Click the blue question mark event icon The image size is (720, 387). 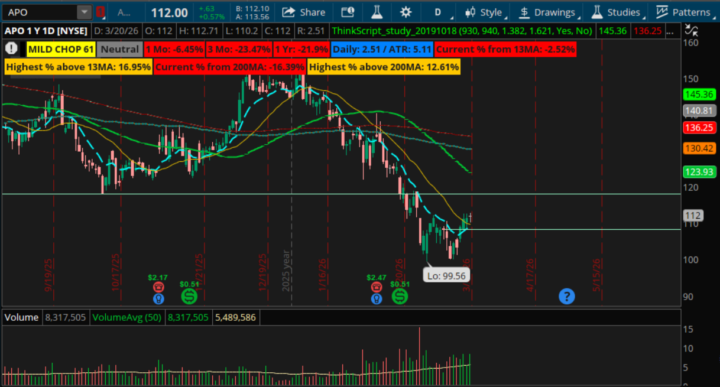point(567,296)
